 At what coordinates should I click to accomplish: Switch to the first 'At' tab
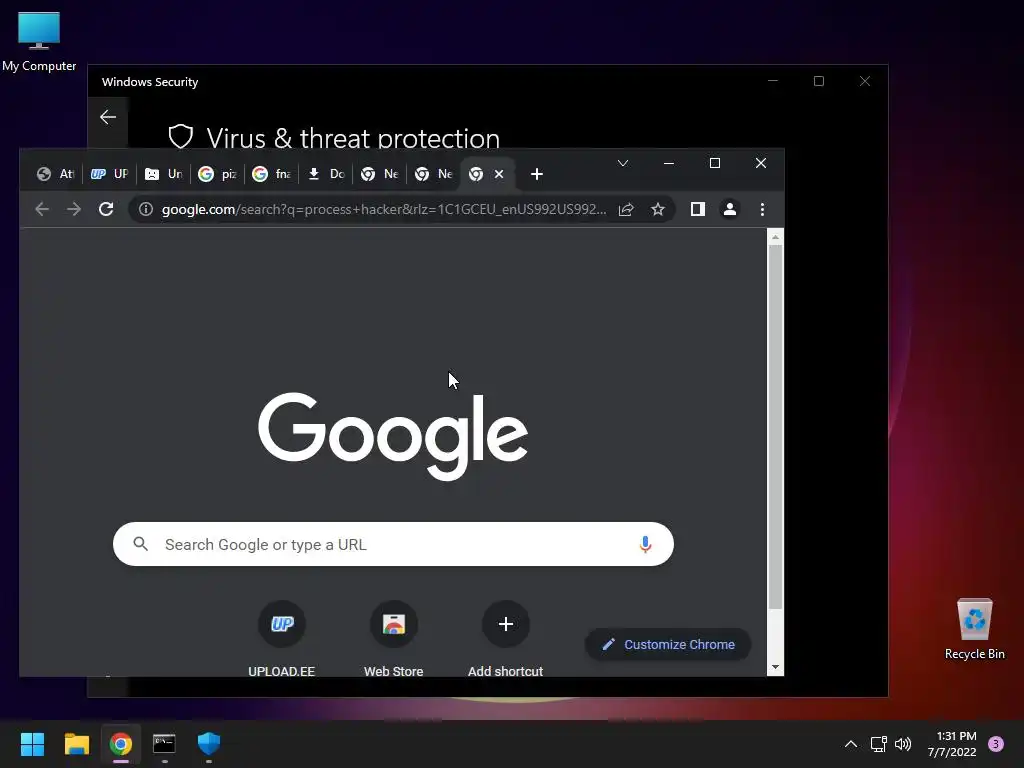(x=56, y=174)
